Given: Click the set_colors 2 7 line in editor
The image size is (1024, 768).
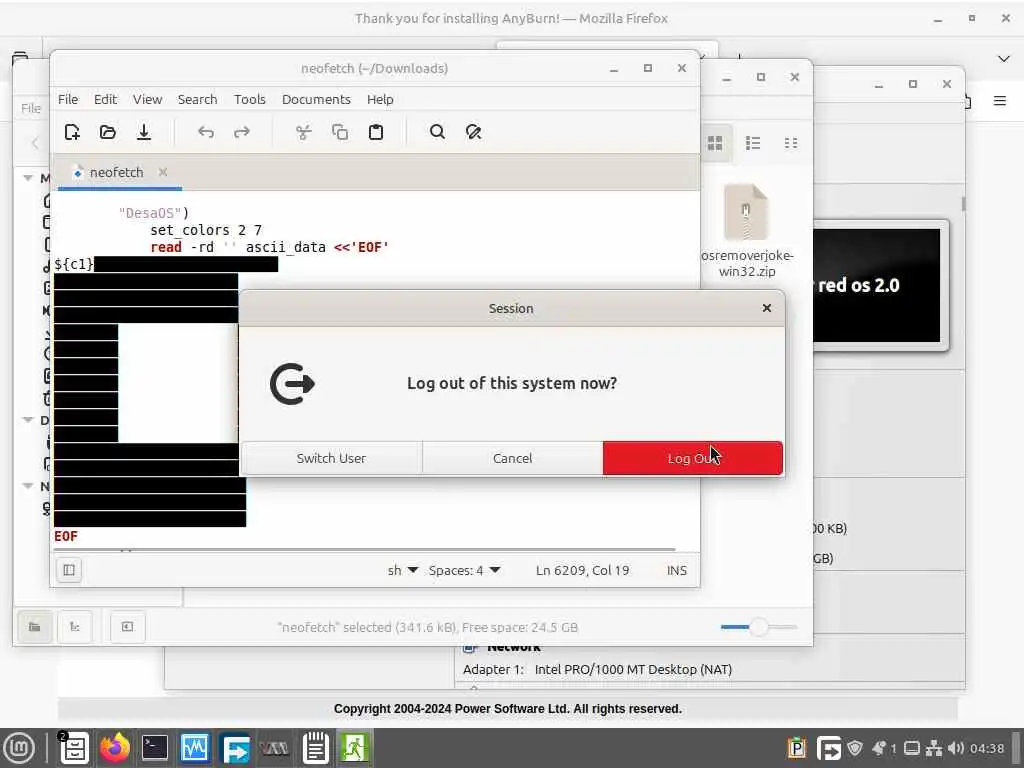Looking at the screenshot, I should coord(206,231).
